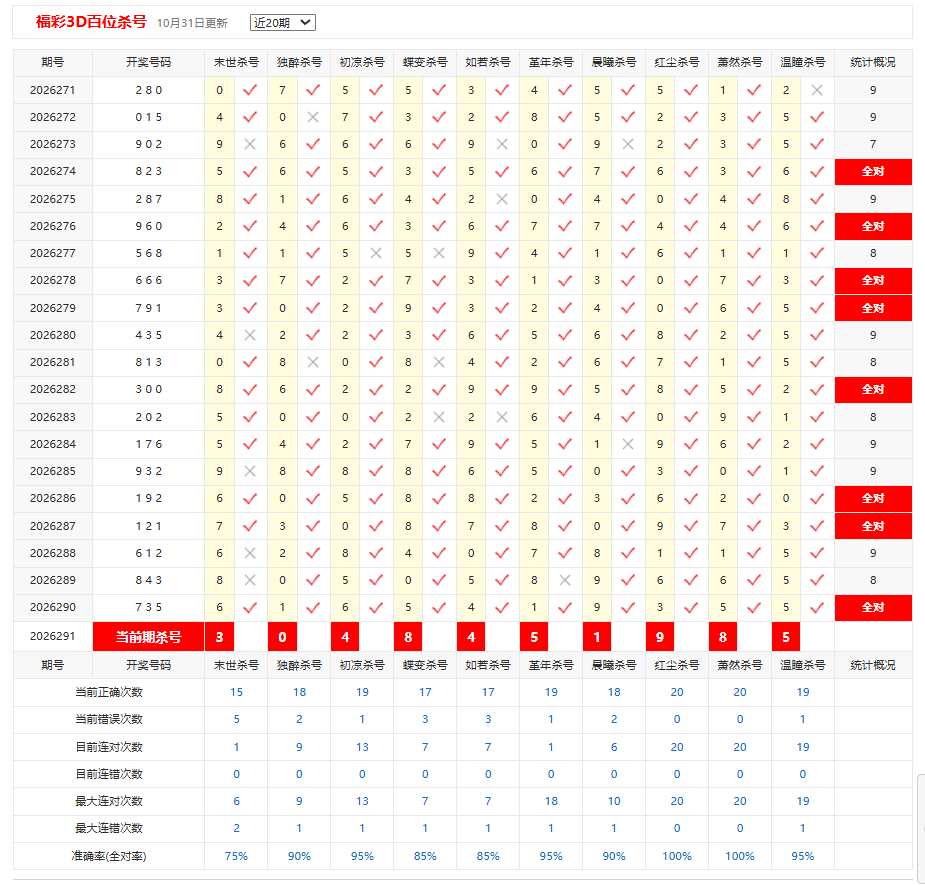Click the 目前连对次数 row label

(109, 748)
